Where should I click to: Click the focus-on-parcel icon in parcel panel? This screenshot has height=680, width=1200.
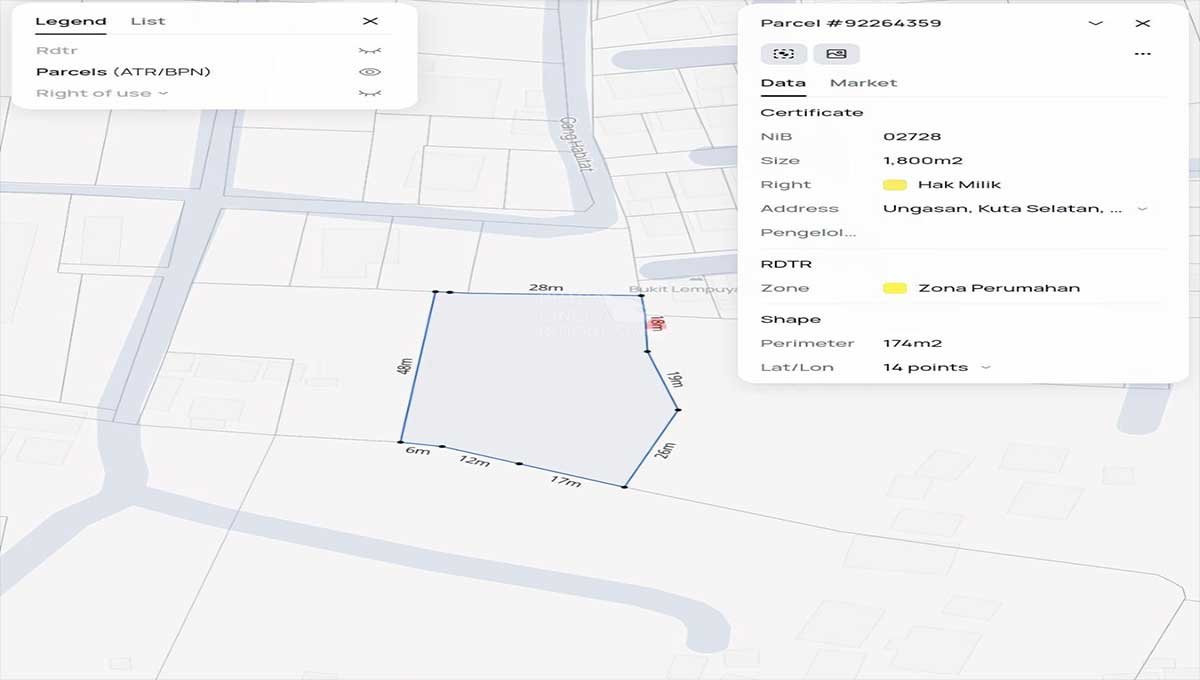(x=784, y=54)
